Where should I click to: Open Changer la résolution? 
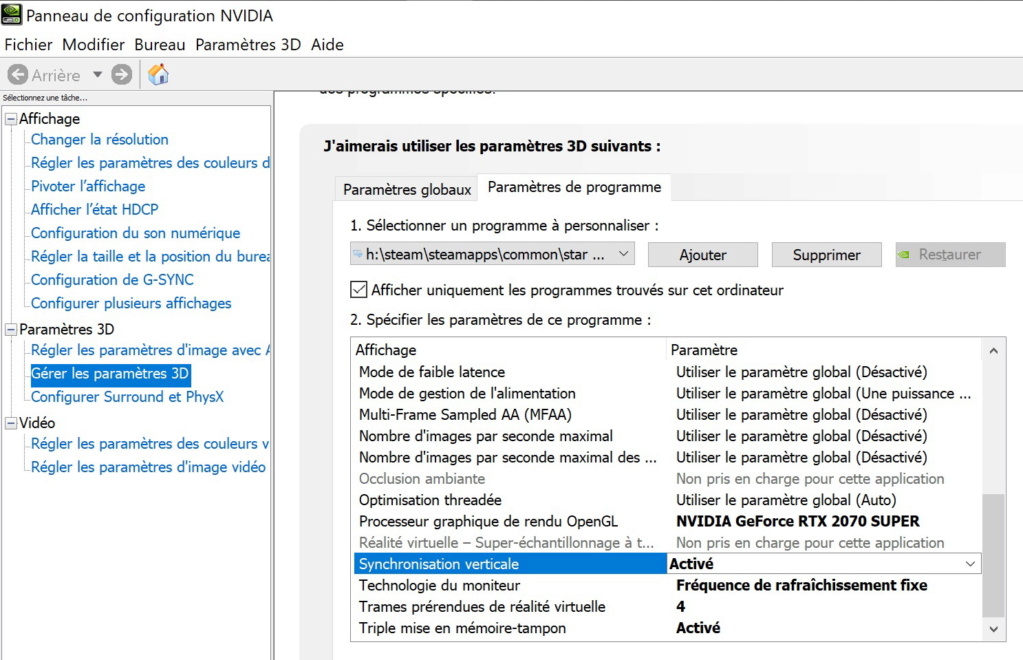tap(100, 140)
